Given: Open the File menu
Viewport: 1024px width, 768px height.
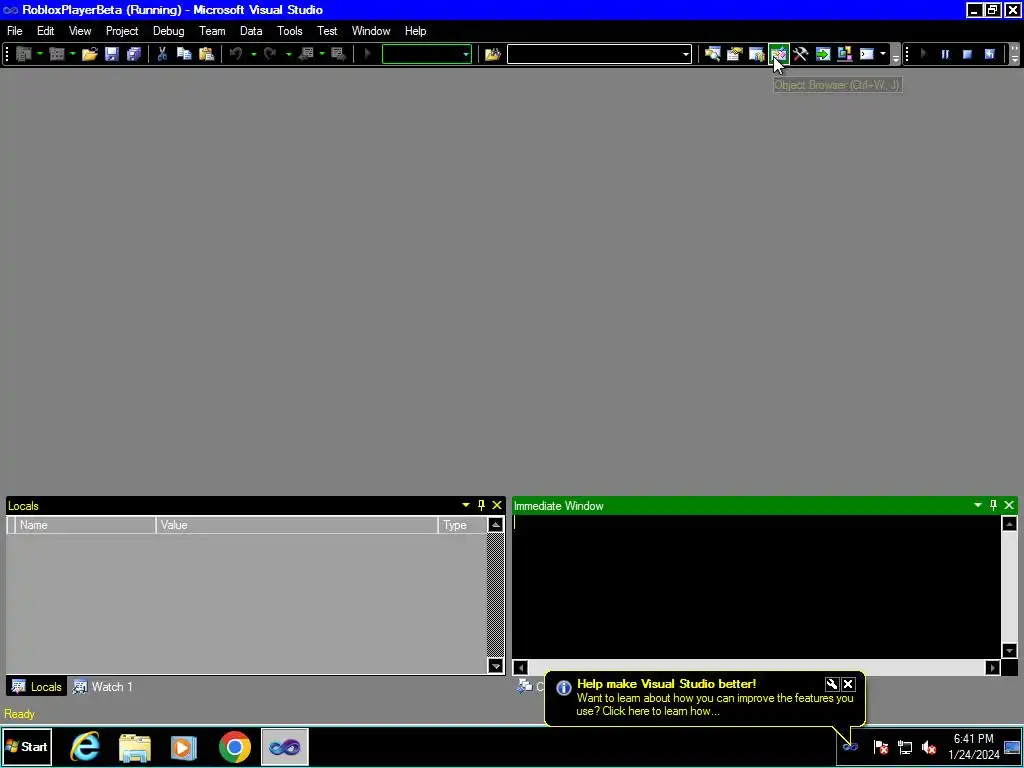Looking at the screenshot, I should tap(14, 31).
